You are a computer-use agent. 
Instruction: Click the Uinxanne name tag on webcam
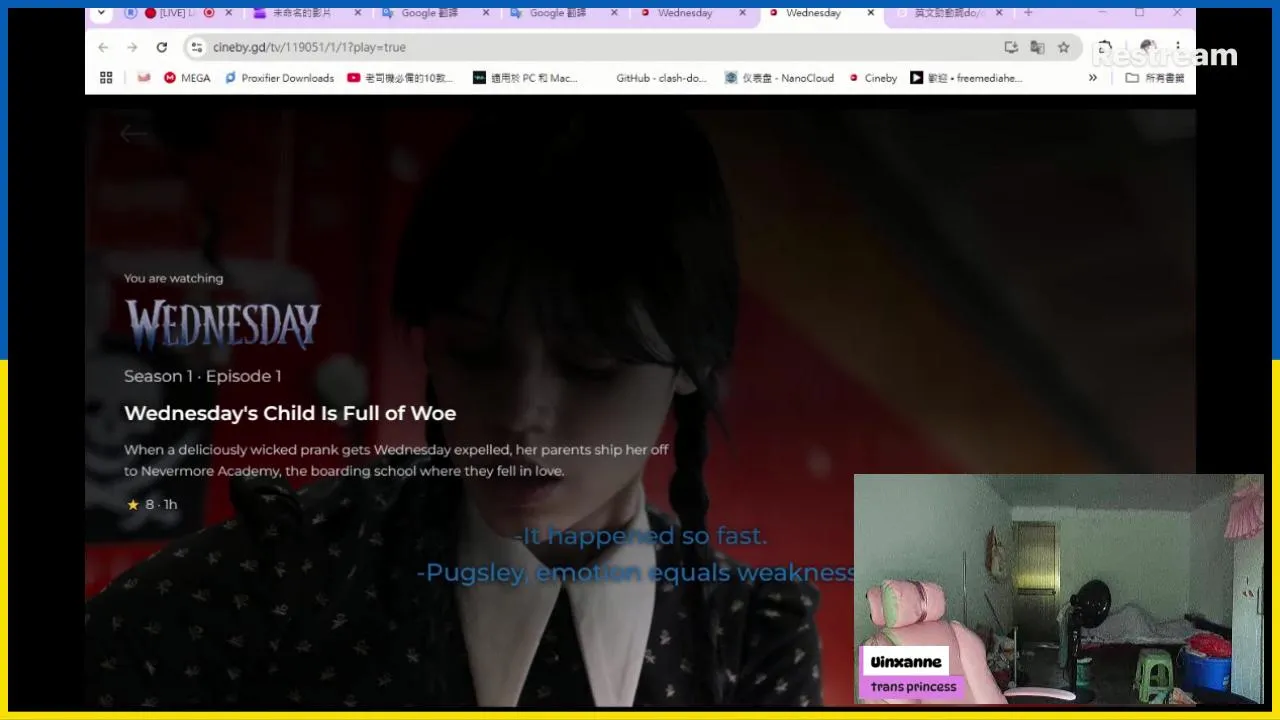pyautogui.click(x=905, y=662)
